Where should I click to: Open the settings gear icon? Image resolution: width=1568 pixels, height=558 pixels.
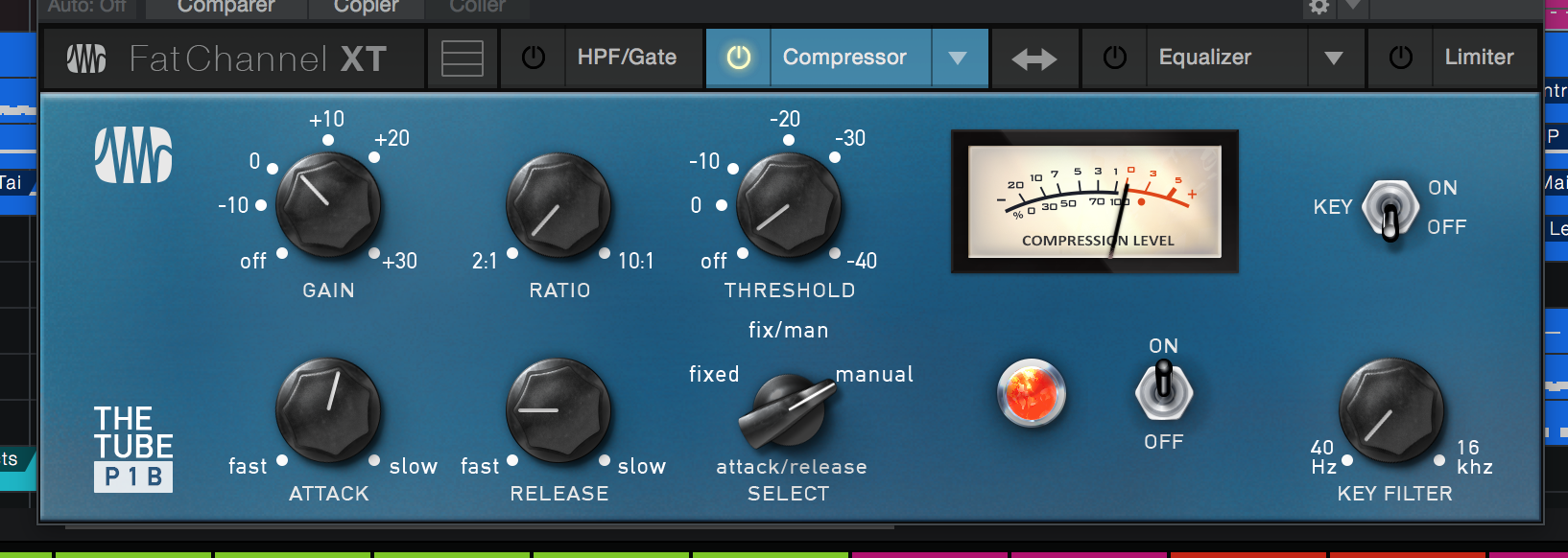coord(1319,8)
